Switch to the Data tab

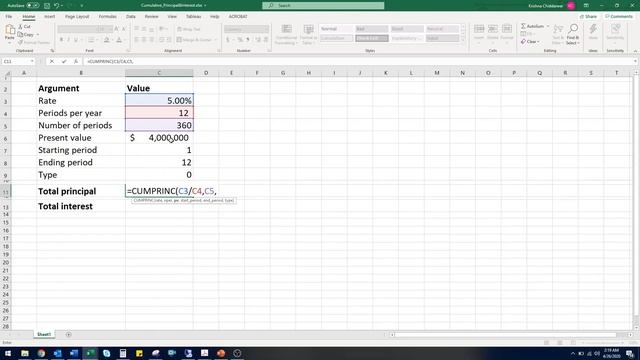(x=131, y=17)
